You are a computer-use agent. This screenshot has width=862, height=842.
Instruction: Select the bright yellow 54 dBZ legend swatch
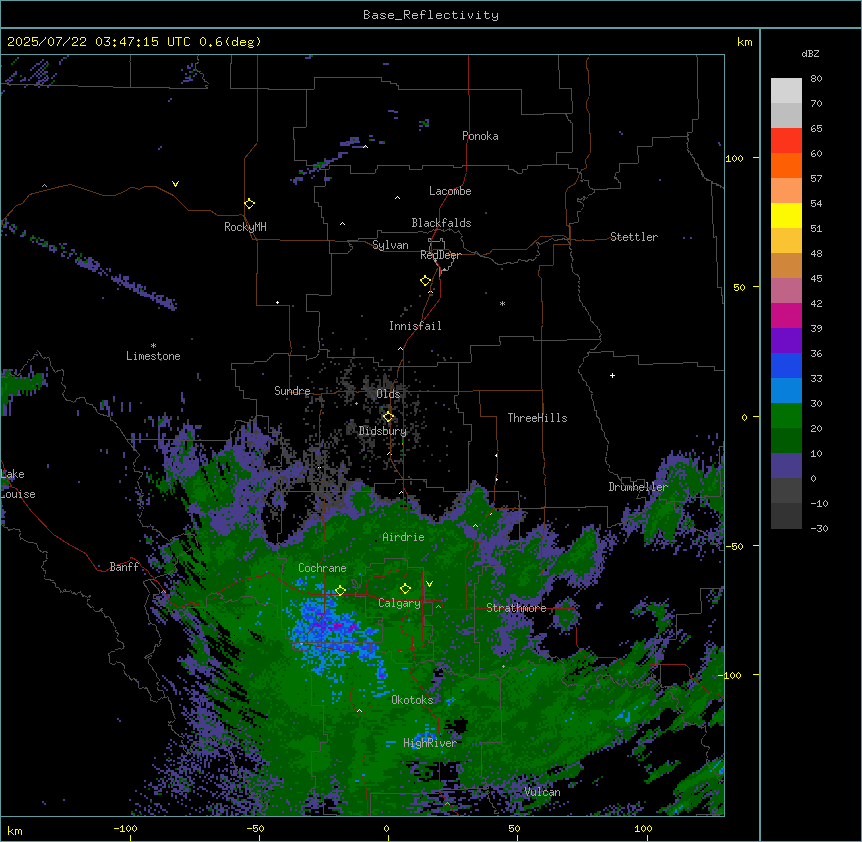point(786,215)
